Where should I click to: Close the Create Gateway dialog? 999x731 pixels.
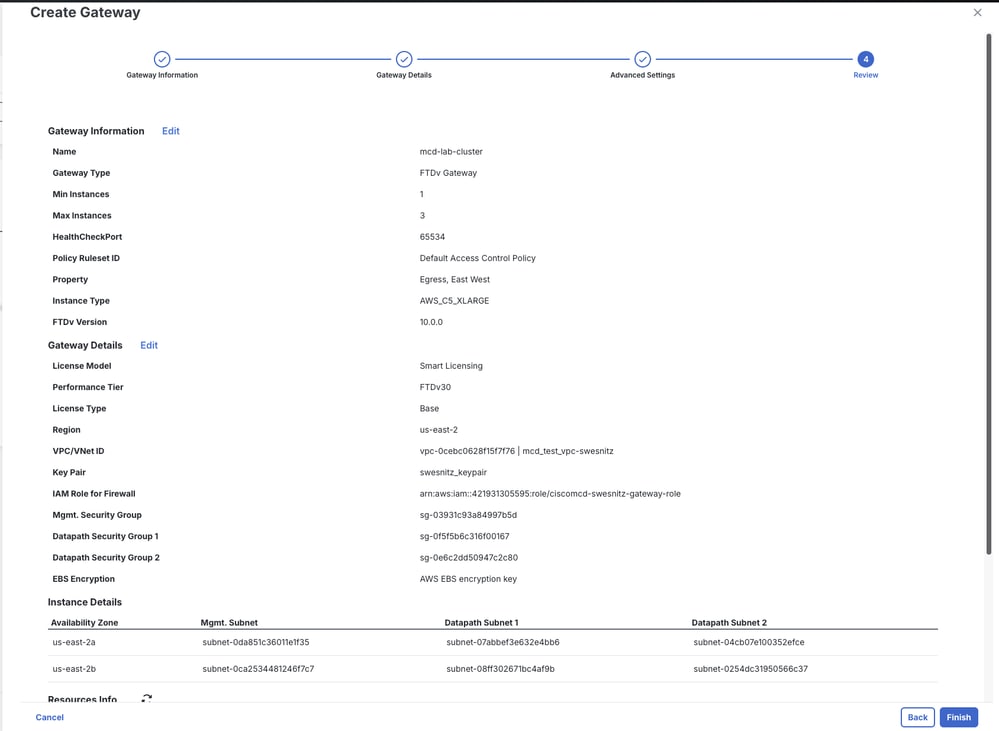(977, 12)
